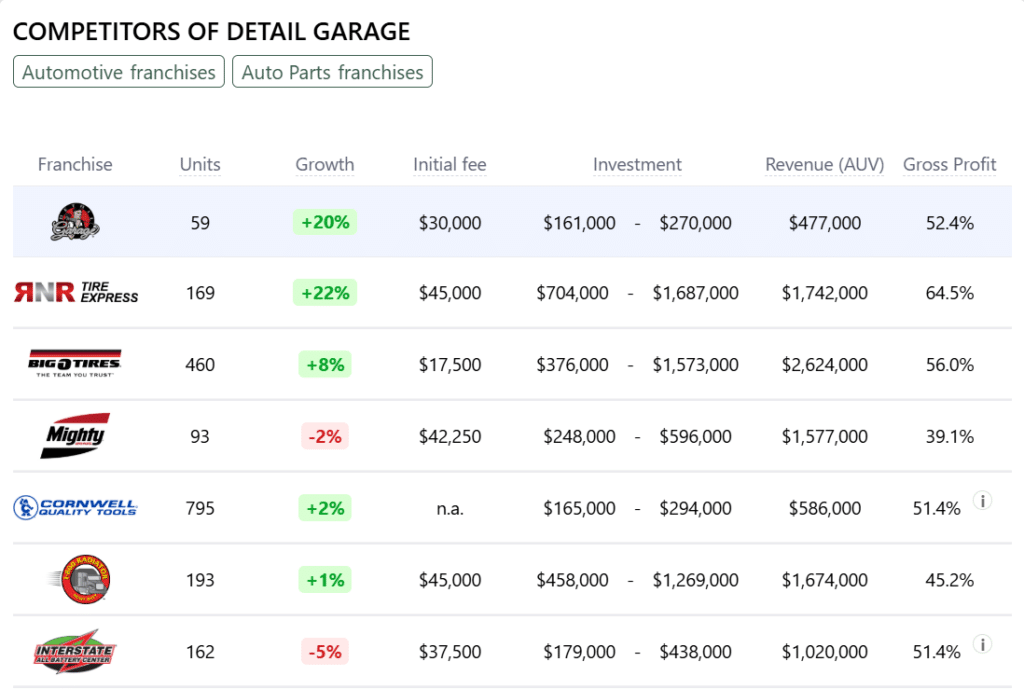1024x689 pixels.
Task: Click the 39.1% gross profit value
Action: click(950, 437)
